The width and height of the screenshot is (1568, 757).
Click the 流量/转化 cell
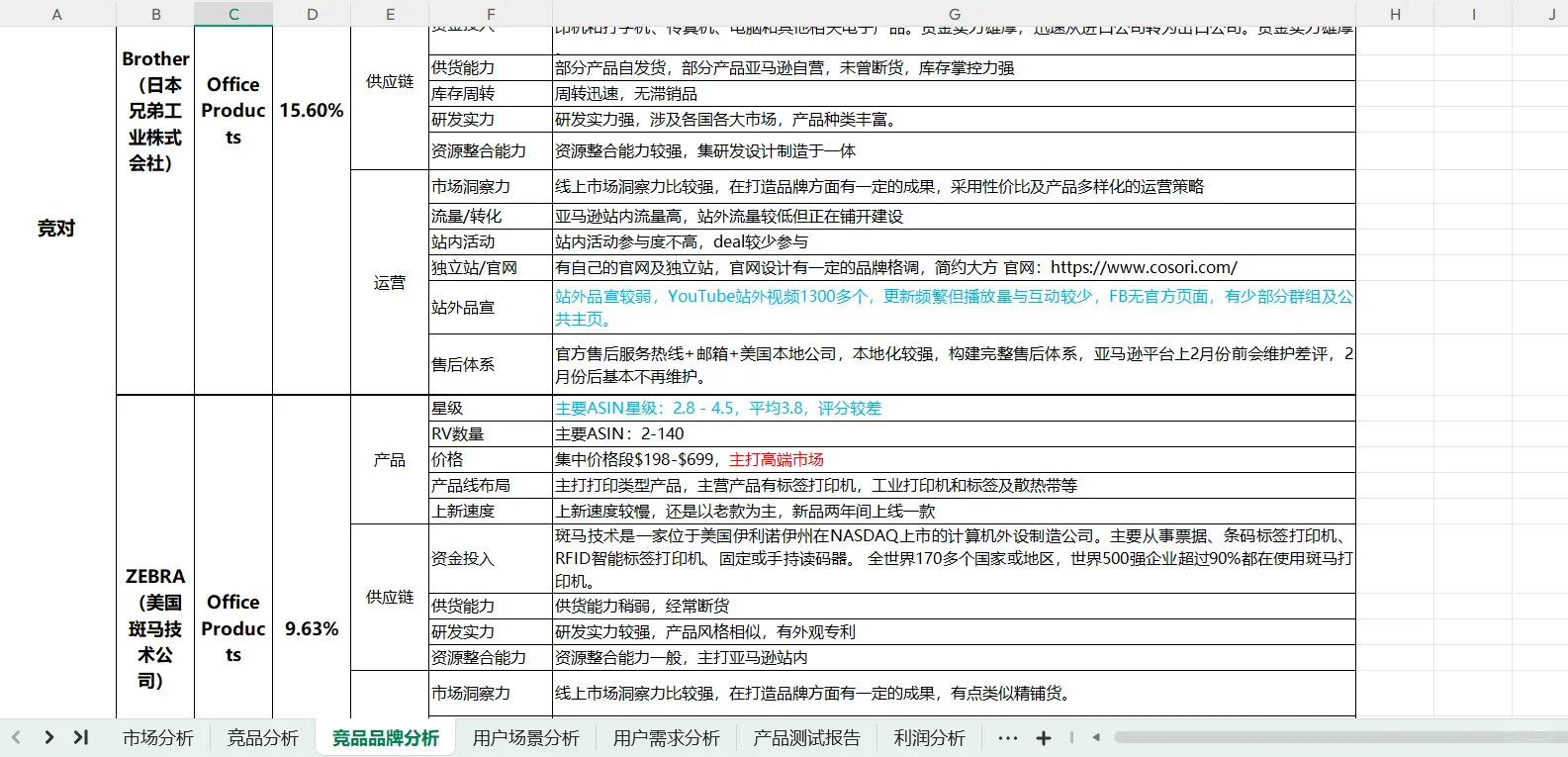[x=491, y=217]
